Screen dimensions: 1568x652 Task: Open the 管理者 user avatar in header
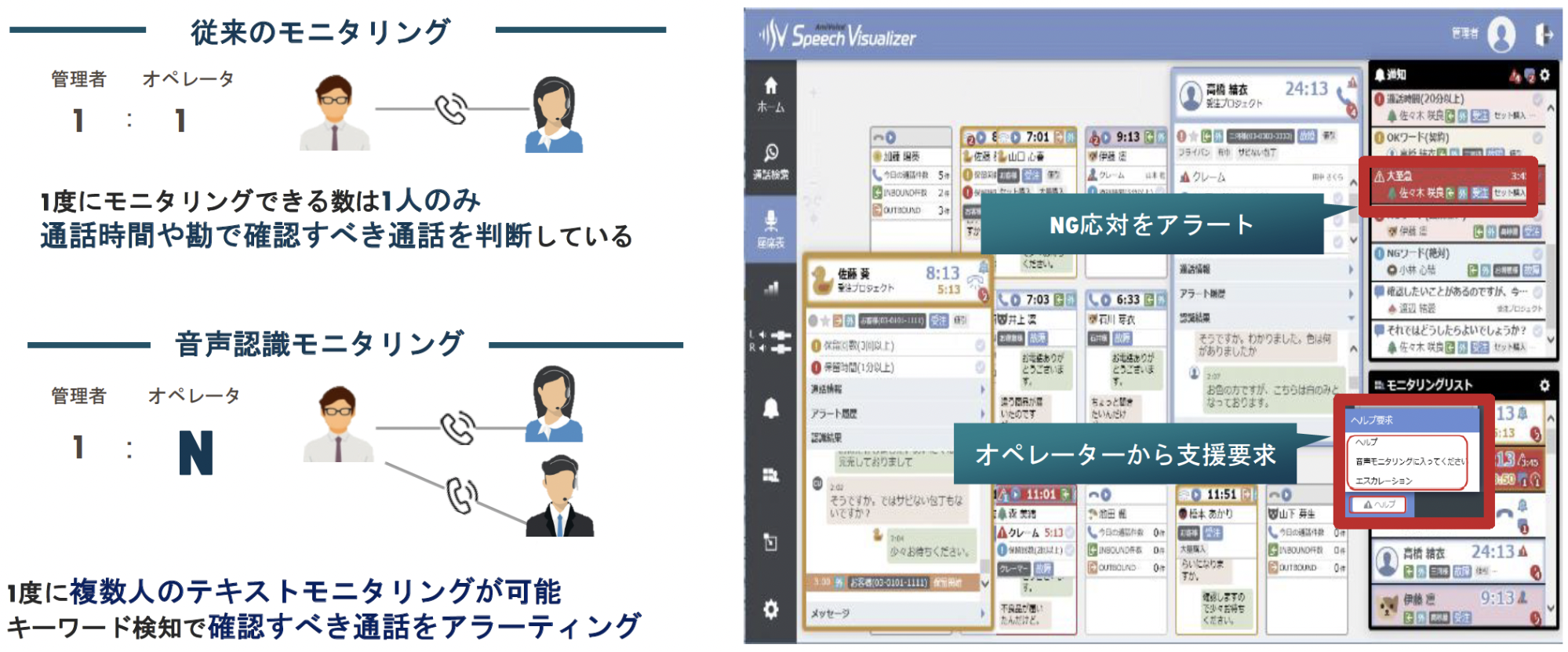(1501, 35)
